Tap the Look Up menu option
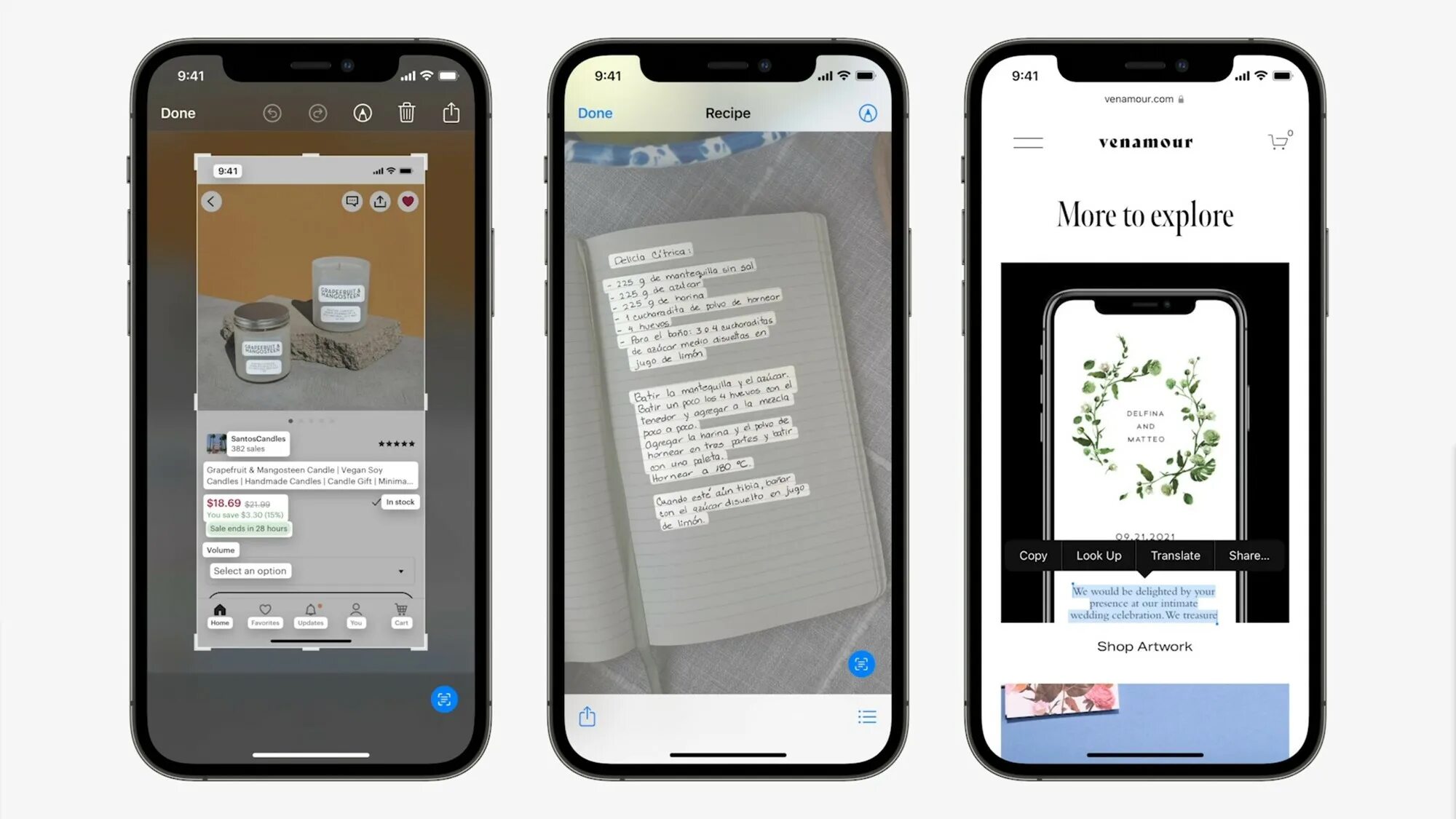 point(1099,555)
